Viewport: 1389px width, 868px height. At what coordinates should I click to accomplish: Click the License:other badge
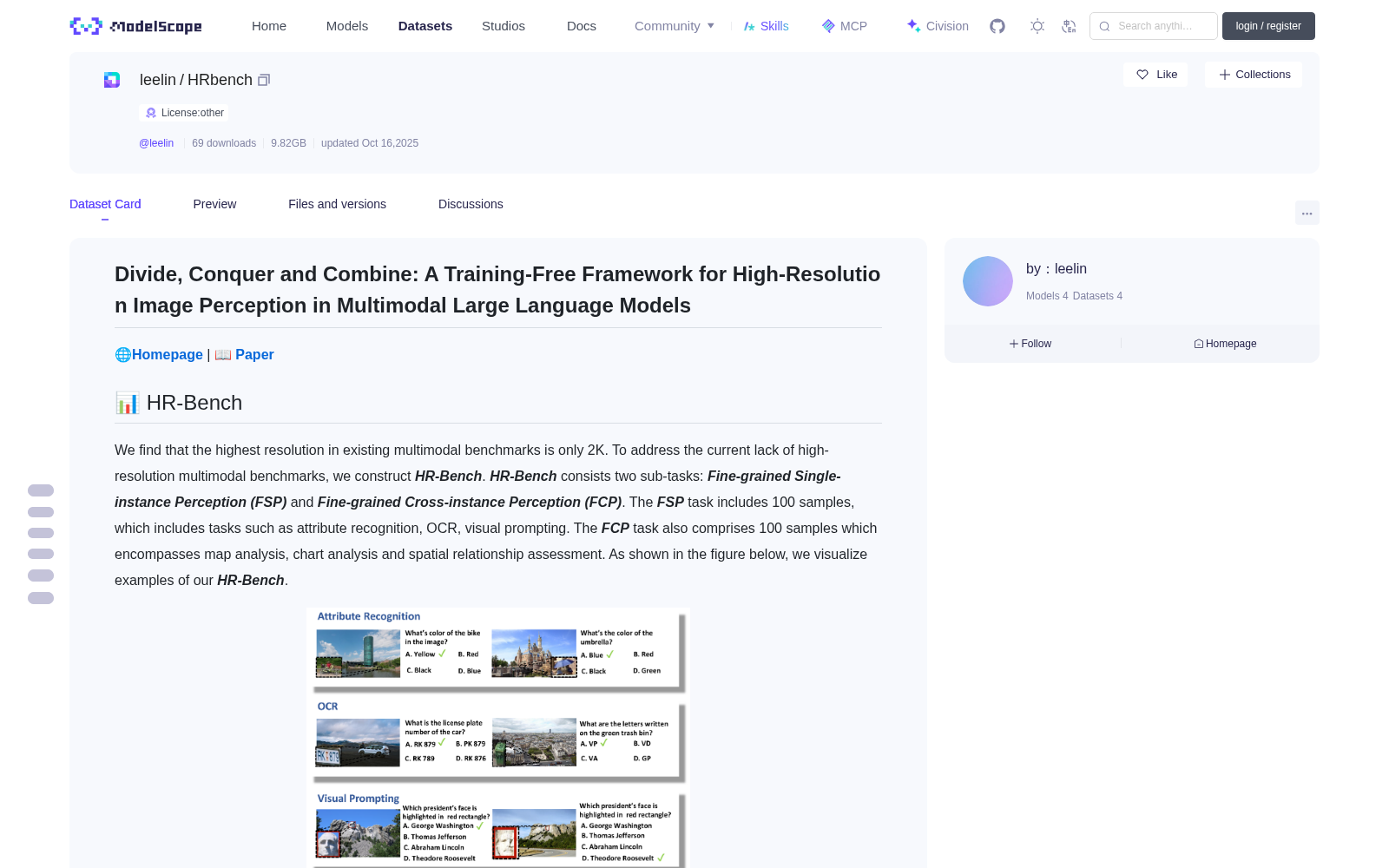click(x=185, y=113)
